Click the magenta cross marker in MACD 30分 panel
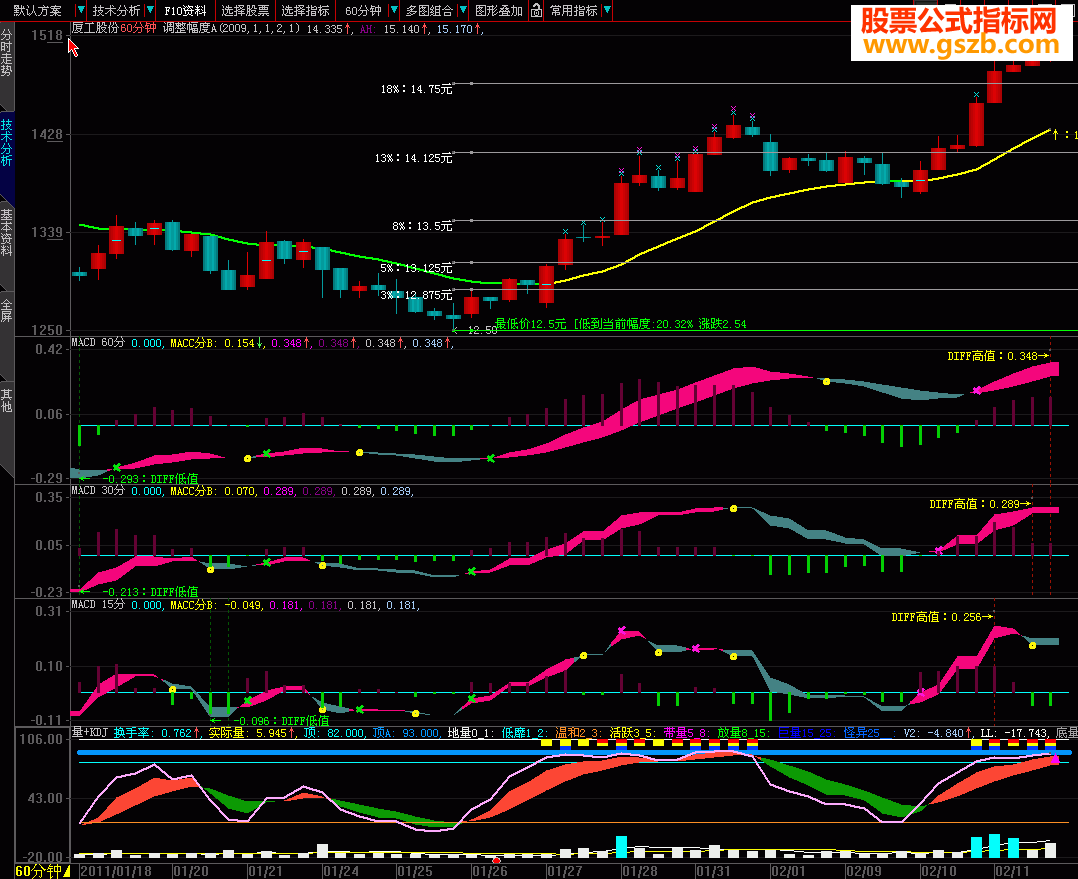Screen dimensions: 1078x879 pos(939,550)
